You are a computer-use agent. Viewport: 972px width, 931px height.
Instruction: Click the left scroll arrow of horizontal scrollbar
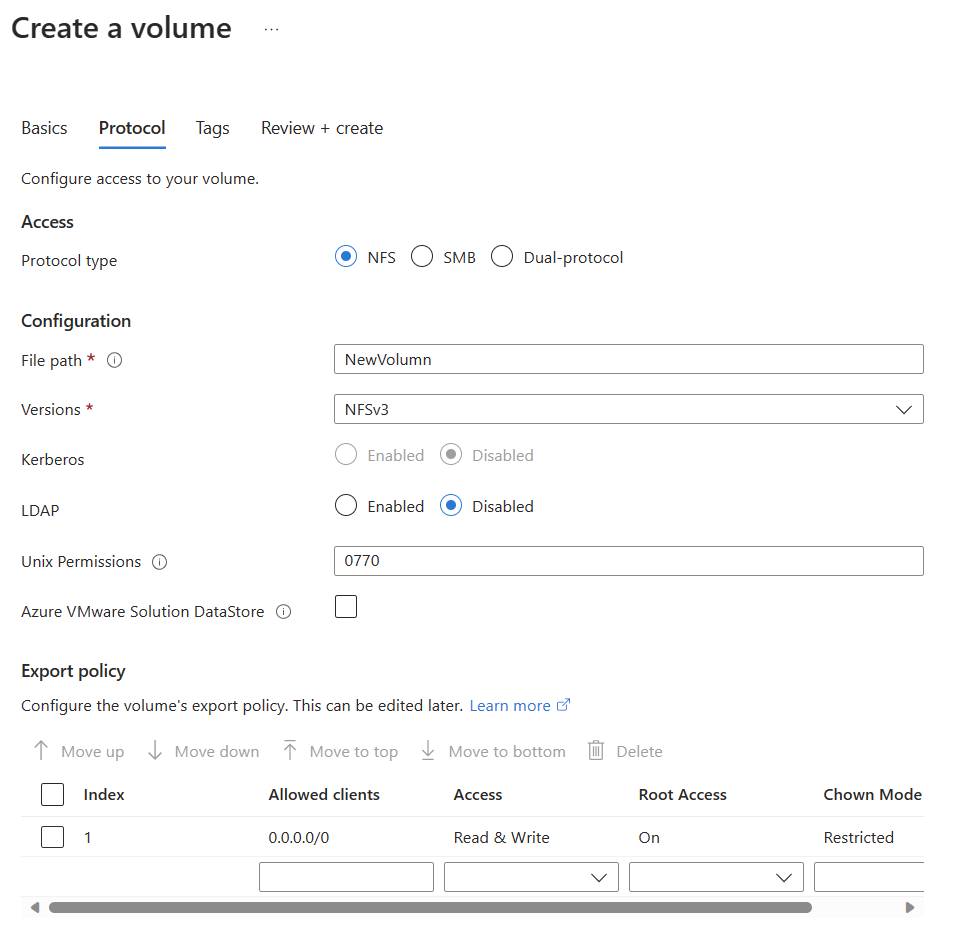(35, 907)
